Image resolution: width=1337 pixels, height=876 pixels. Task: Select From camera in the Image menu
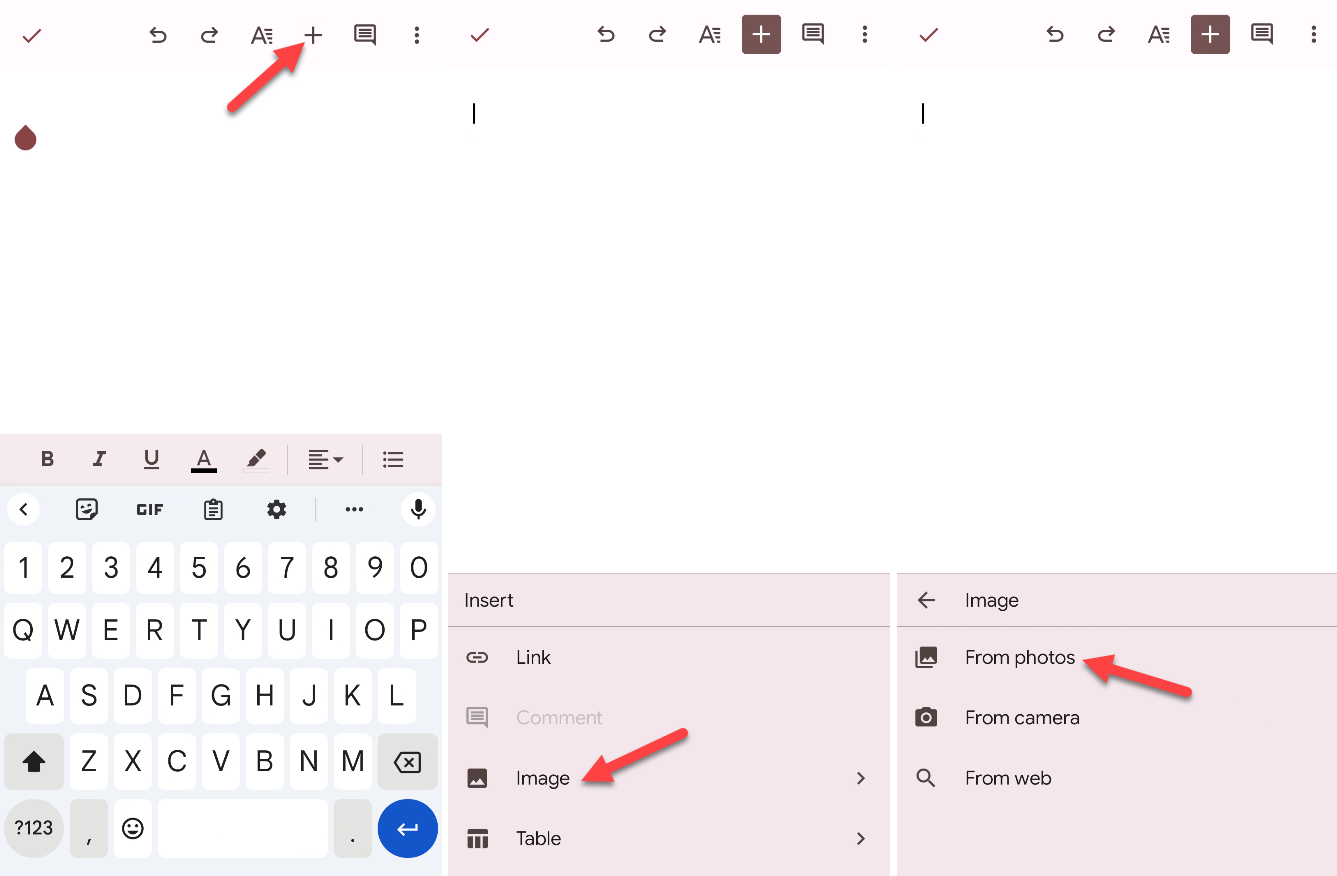(x=1022, y=717)
